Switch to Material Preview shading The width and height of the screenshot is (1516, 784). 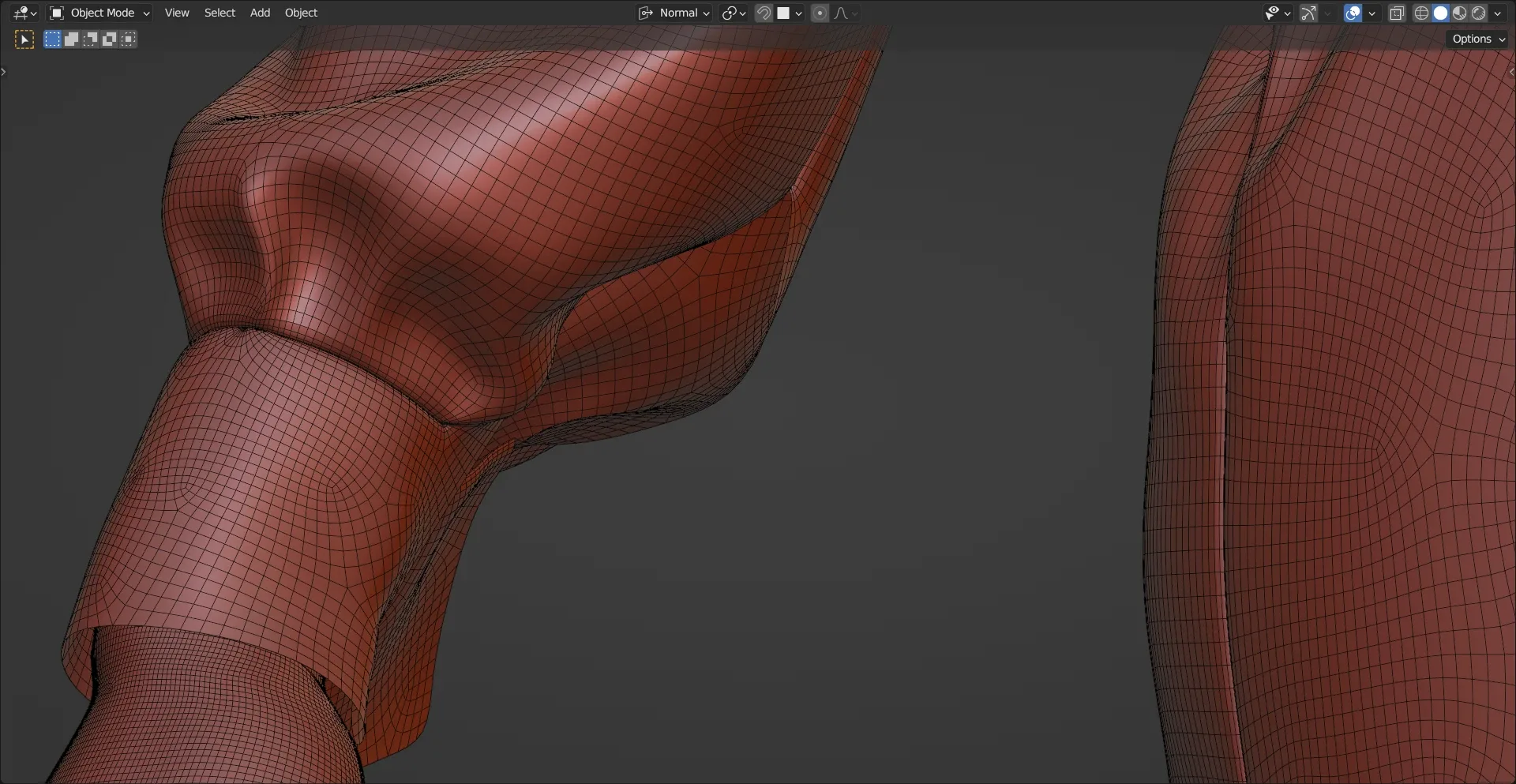coord(1459,13)
